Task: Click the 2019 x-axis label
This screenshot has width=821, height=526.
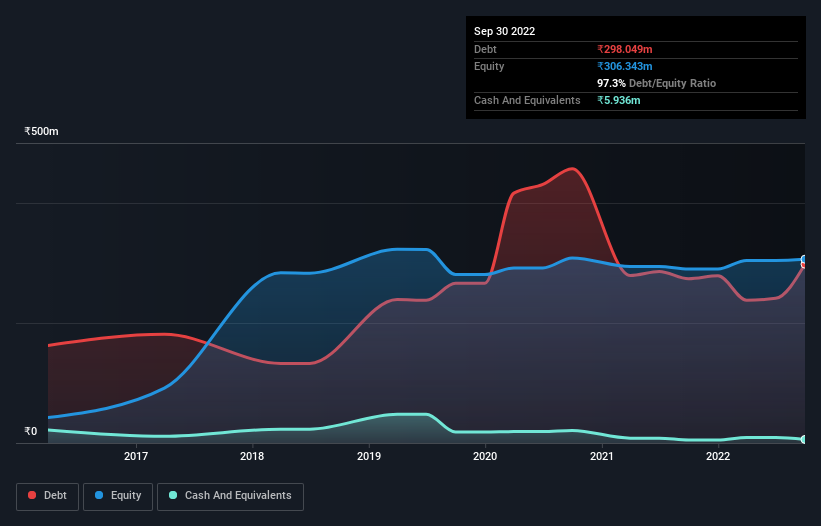Action: (369, 456)
